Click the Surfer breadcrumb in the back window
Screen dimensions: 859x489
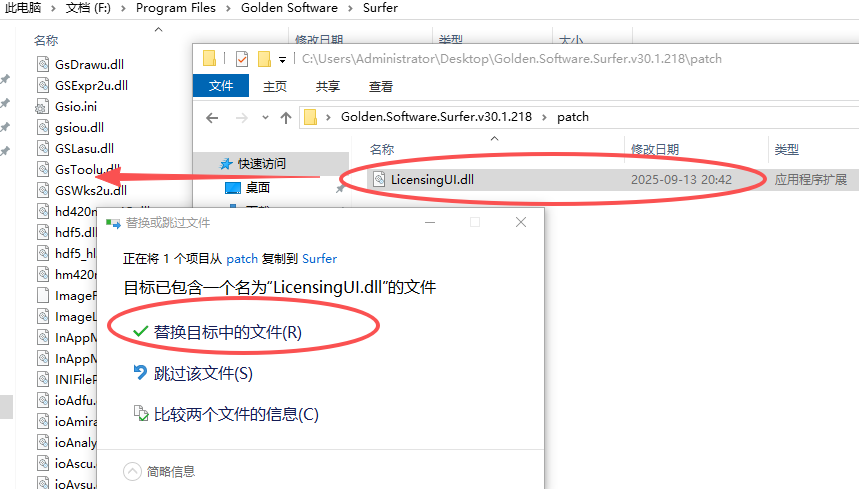380,8
